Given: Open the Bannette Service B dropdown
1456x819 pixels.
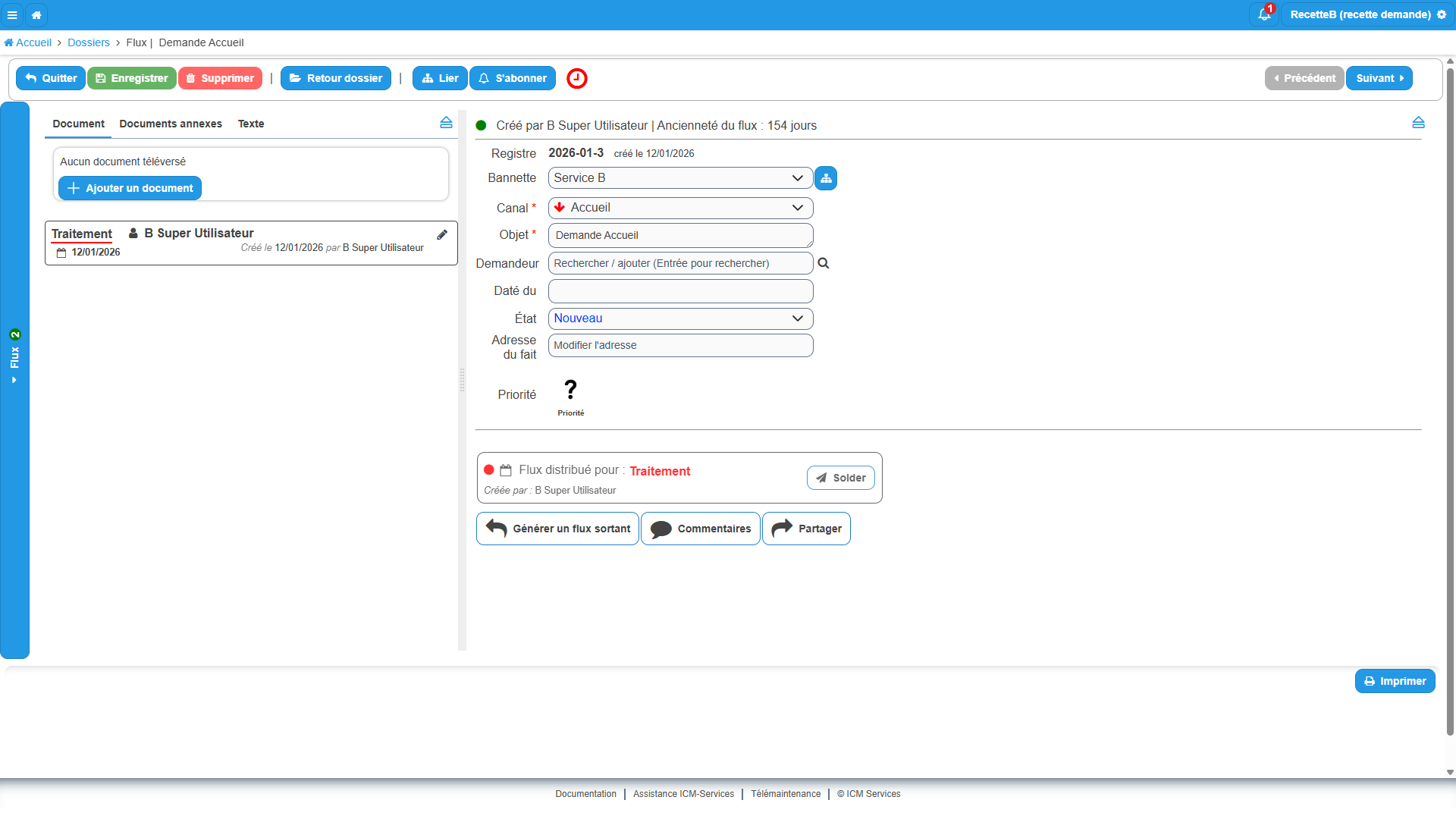Looking at the screenshot, I should 680,178.
